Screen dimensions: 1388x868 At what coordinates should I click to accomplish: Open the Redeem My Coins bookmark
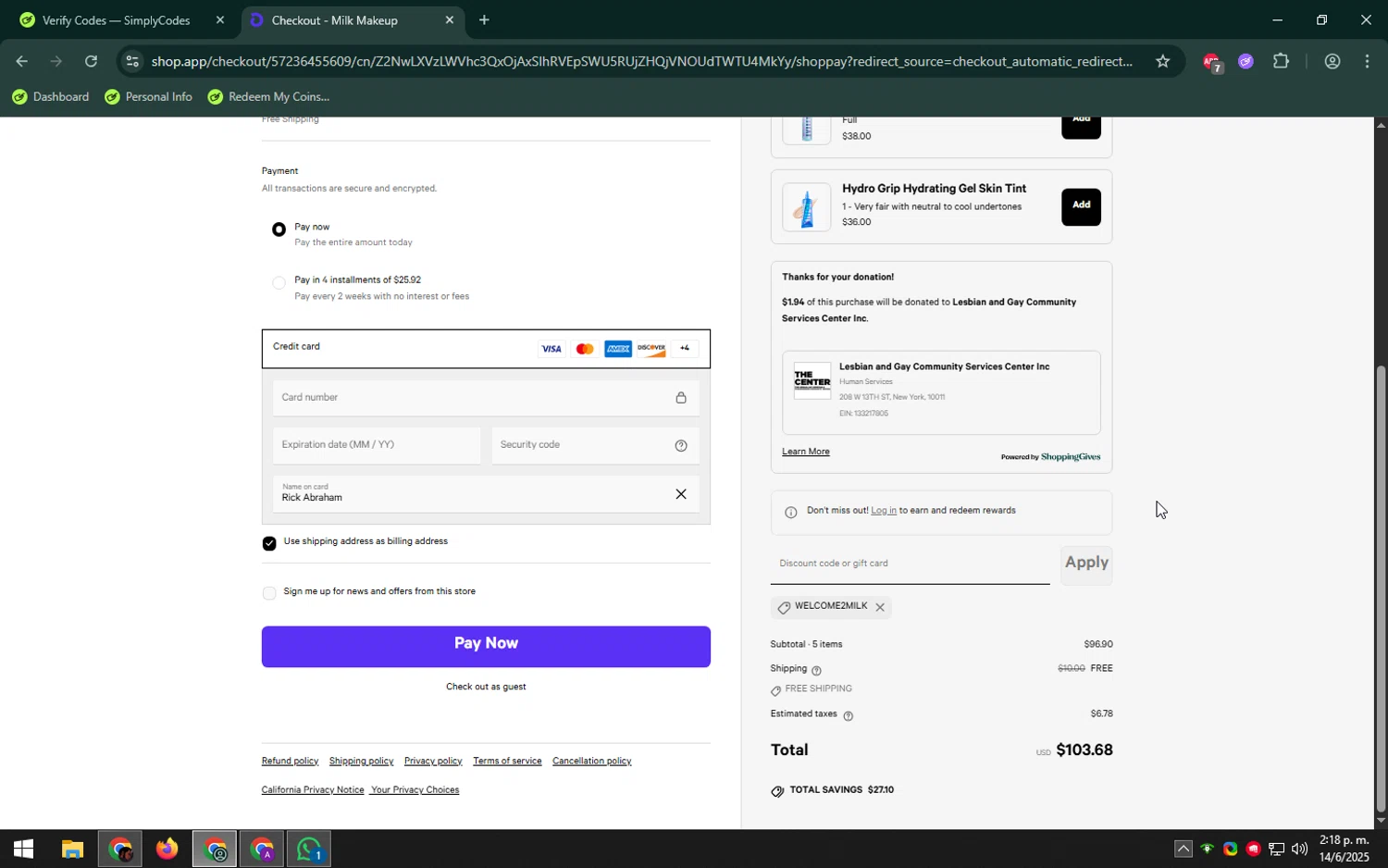click(268, 97)
